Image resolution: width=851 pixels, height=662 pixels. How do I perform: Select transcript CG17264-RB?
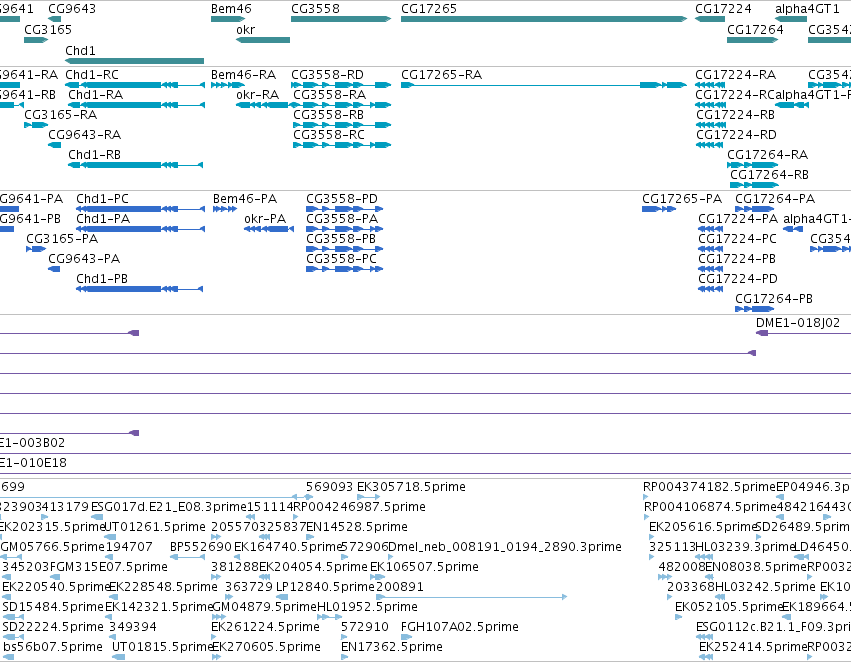(769, 175)
